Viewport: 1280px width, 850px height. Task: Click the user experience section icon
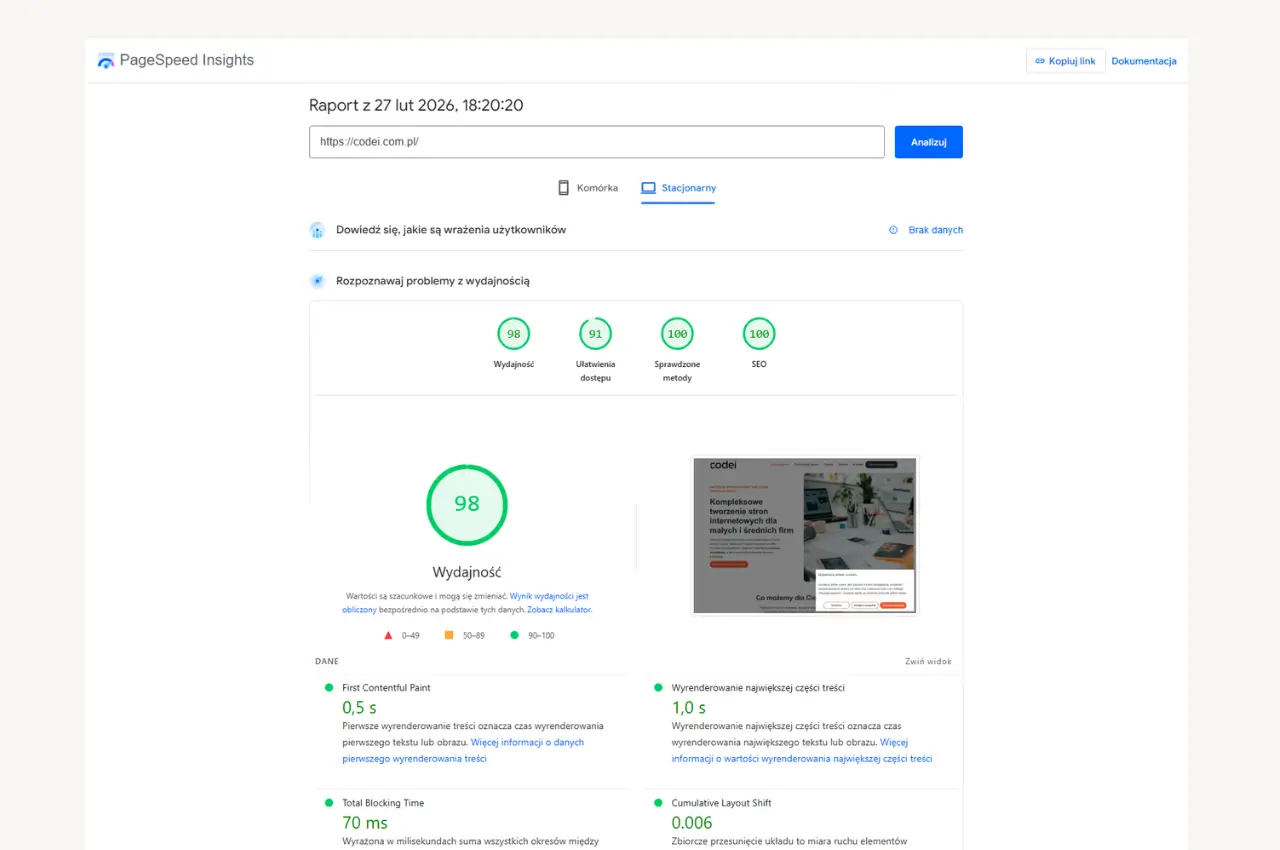pyautogui.click(x=317, y=230)
